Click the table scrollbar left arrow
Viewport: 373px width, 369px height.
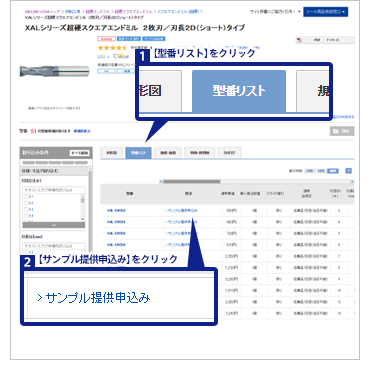click(x=161, y=182)
